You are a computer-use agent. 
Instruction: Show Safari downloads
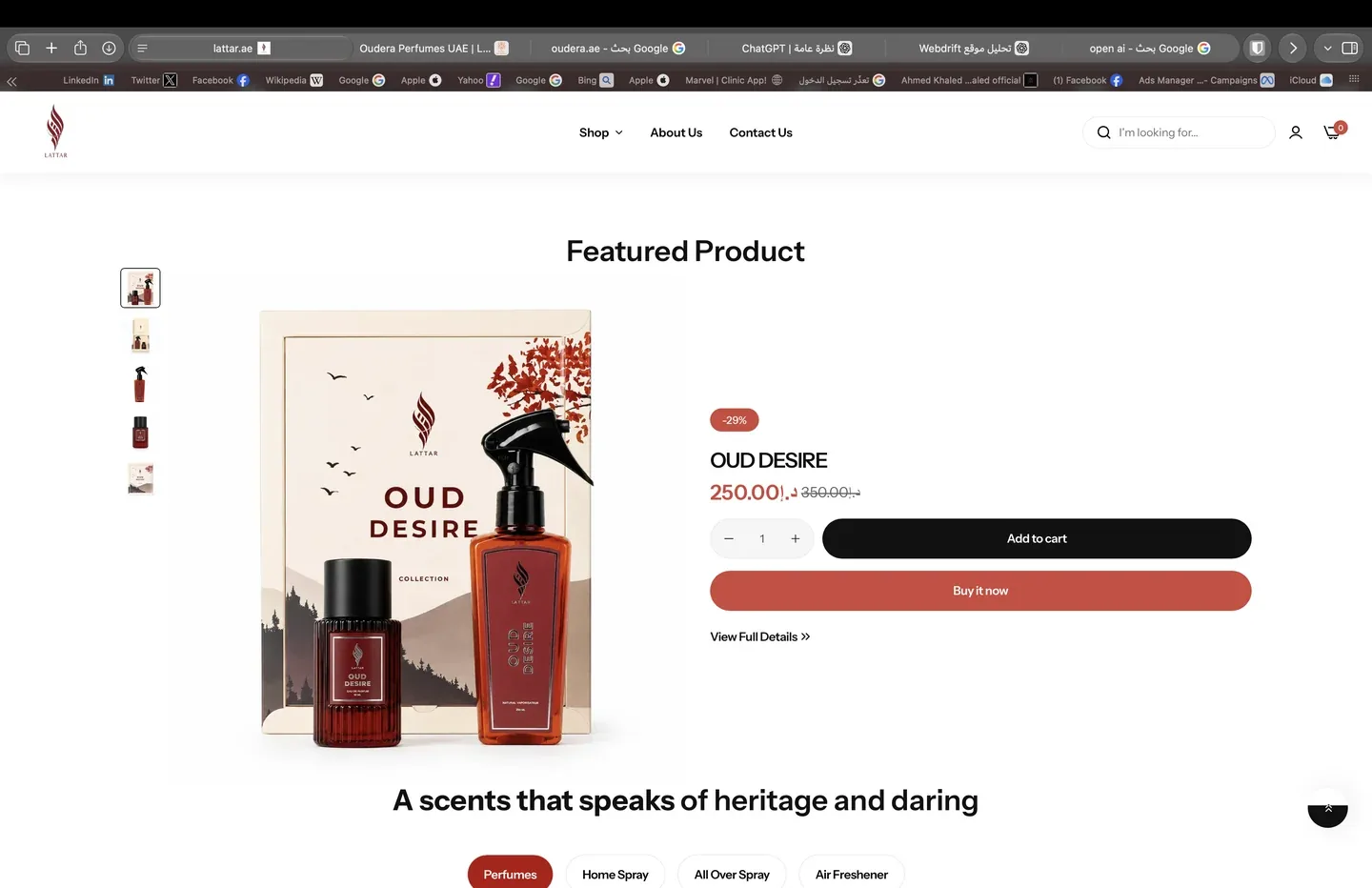pyautogui.click(x=109, y=48)
